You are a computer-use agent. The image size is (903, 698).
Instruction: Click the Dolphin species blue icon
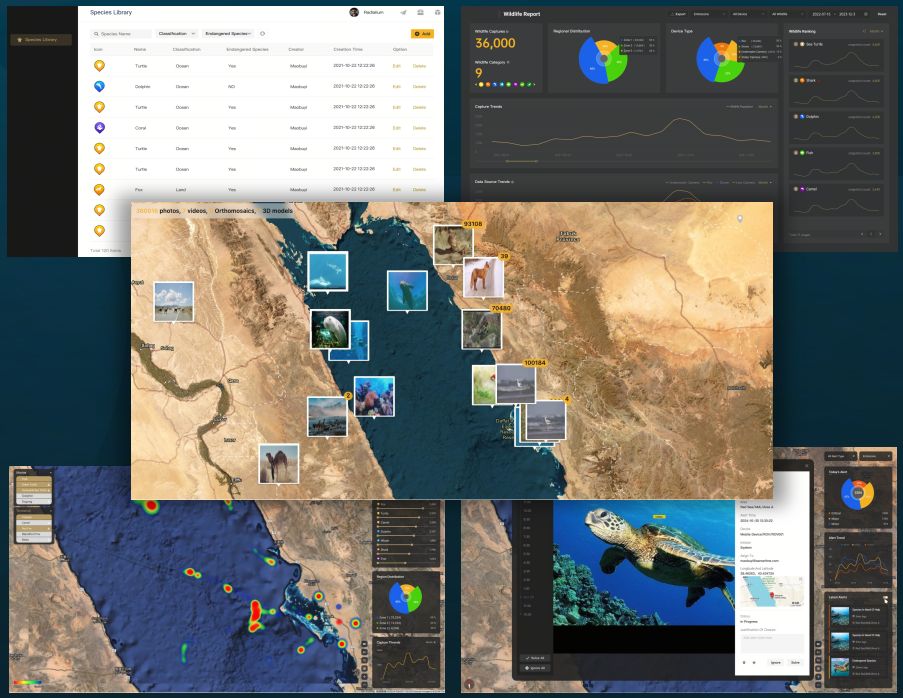(99, 86)
